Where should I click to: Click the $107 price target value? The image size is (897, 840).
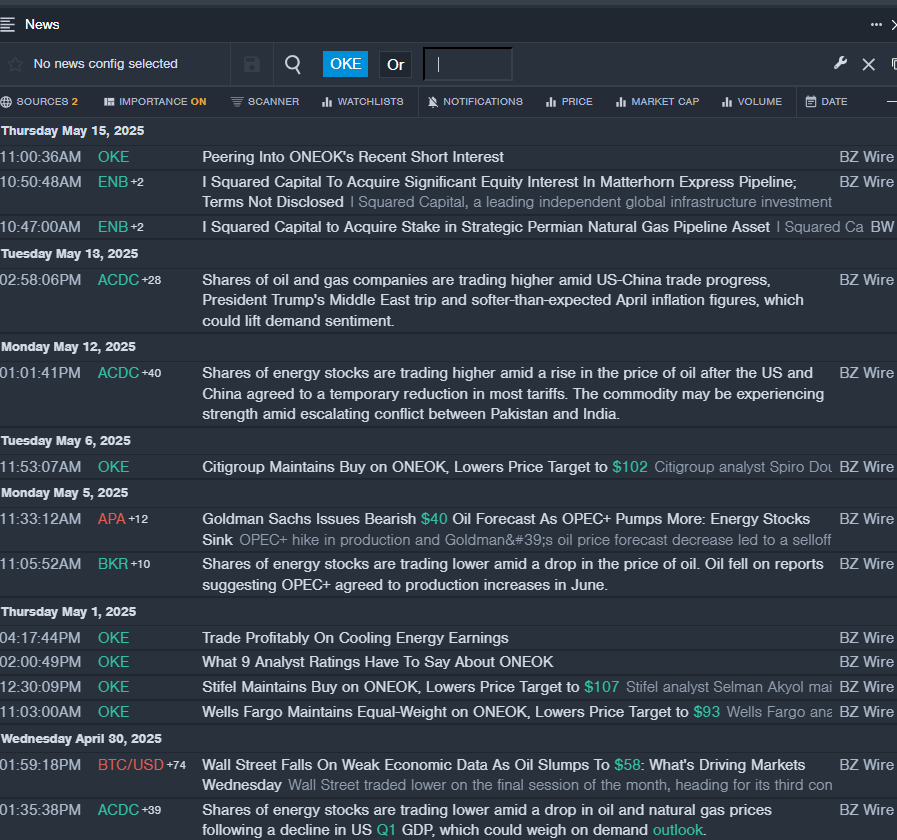pyautogui.click(x=602, y=687)
